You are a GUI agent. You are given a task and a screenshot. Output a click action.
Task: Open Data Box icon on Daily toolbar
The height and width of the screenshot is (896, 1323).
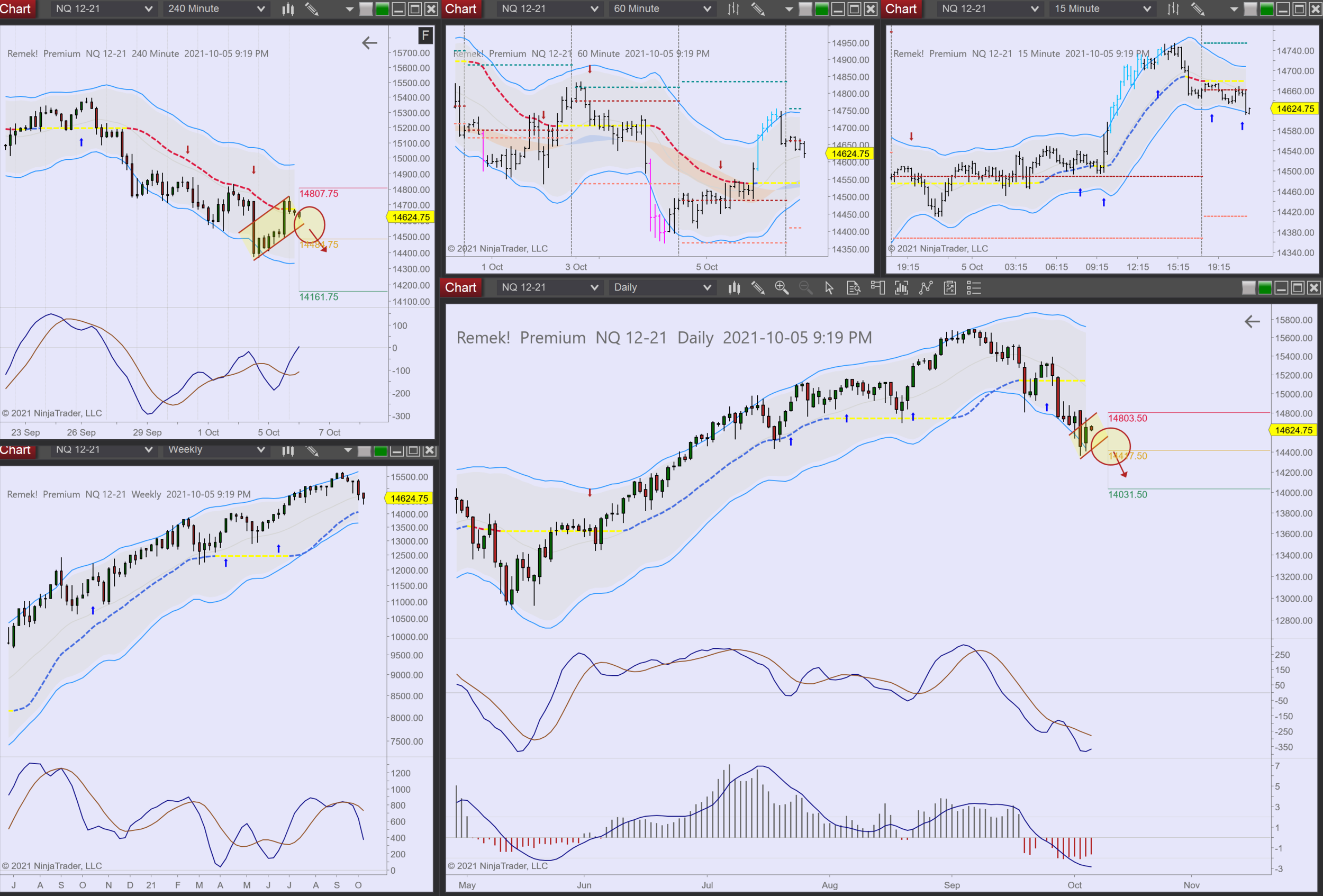854,288
